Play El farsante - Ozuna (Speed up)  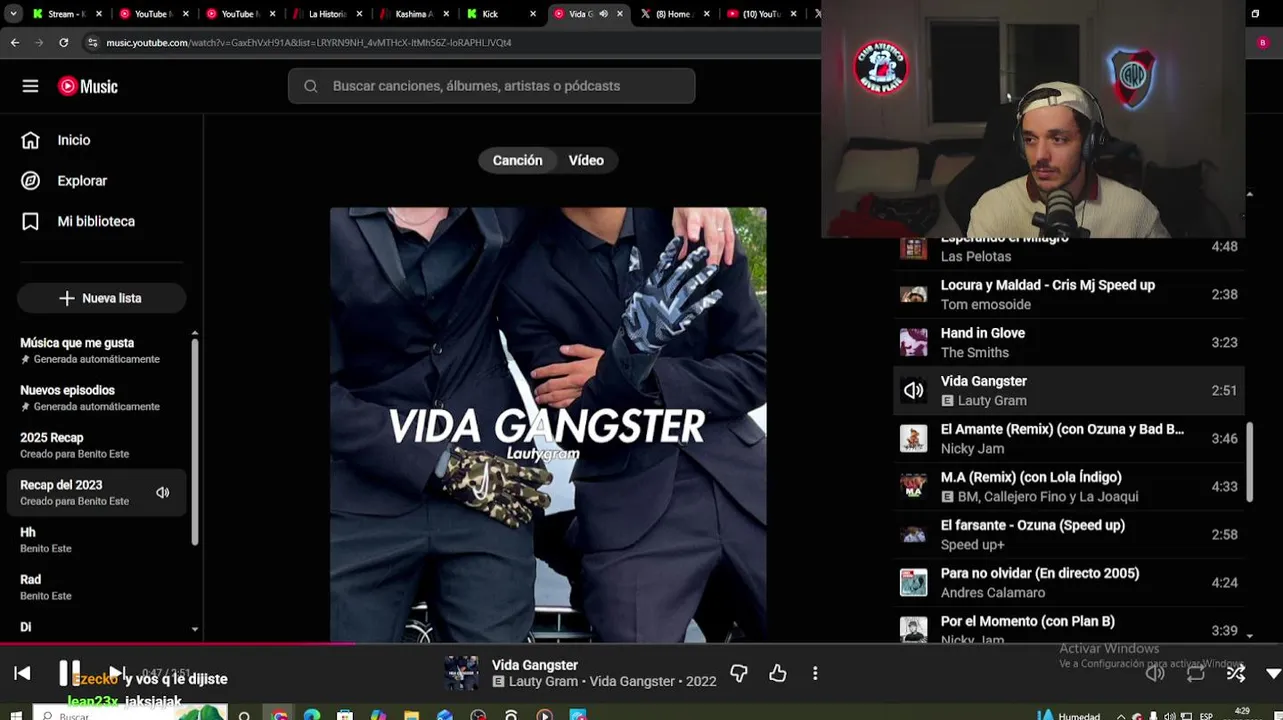click(x=1068, y=535)
